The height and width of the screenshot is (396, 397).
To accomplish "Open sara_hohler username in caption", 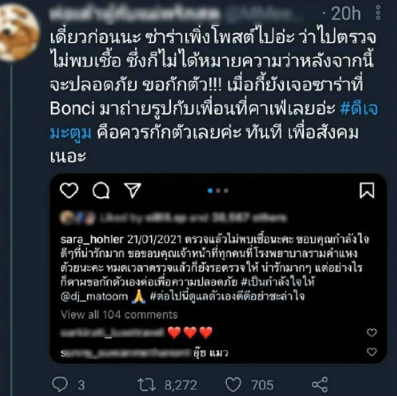I will (92, 239).
